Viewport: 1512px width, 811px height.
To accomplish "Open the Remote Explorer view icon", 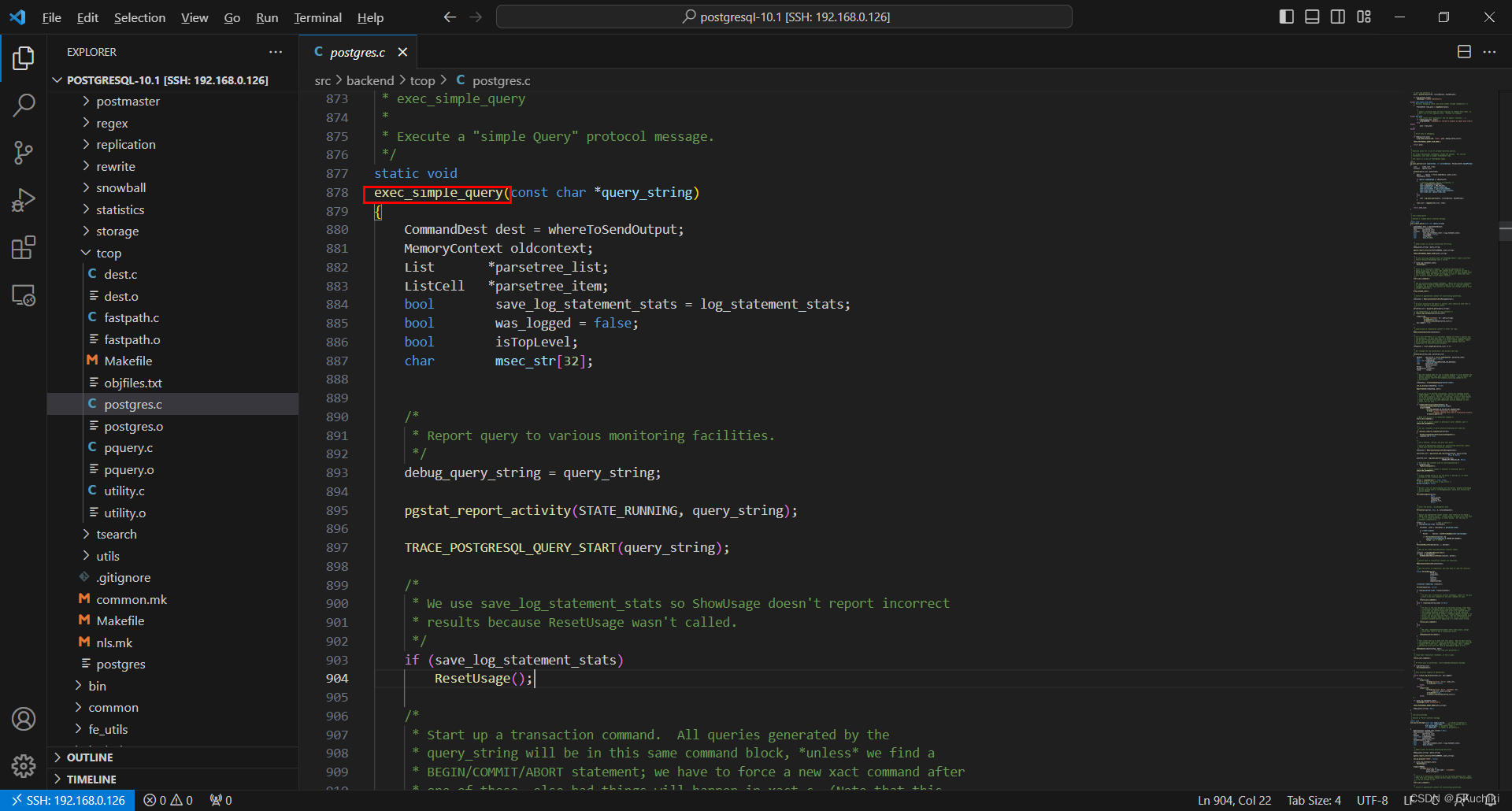I will point(24,295).
